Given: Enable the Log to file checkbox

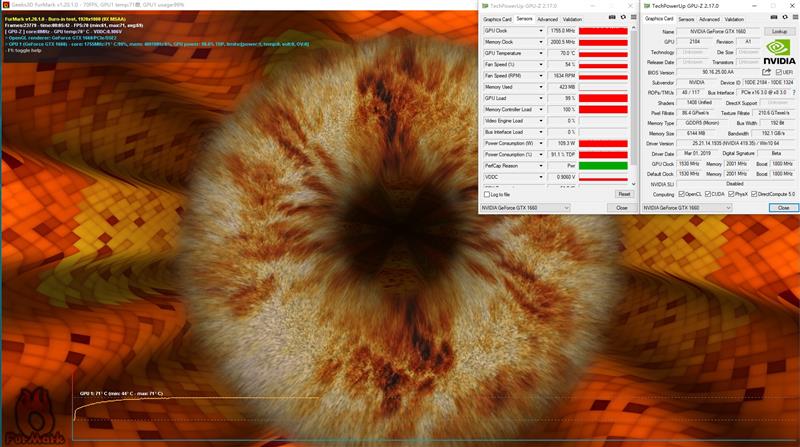Looking at the screenshot, I should (487, 194).
